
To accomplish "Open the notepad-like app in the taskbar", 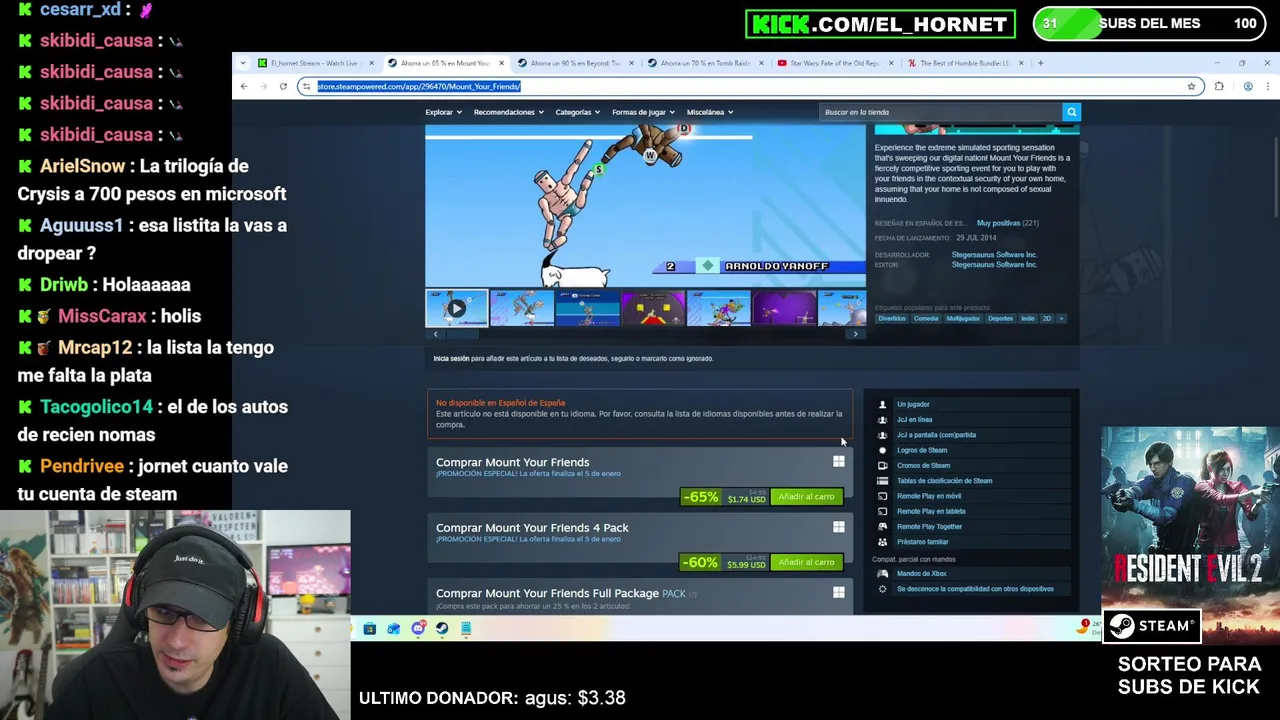I will coord(466,628).
